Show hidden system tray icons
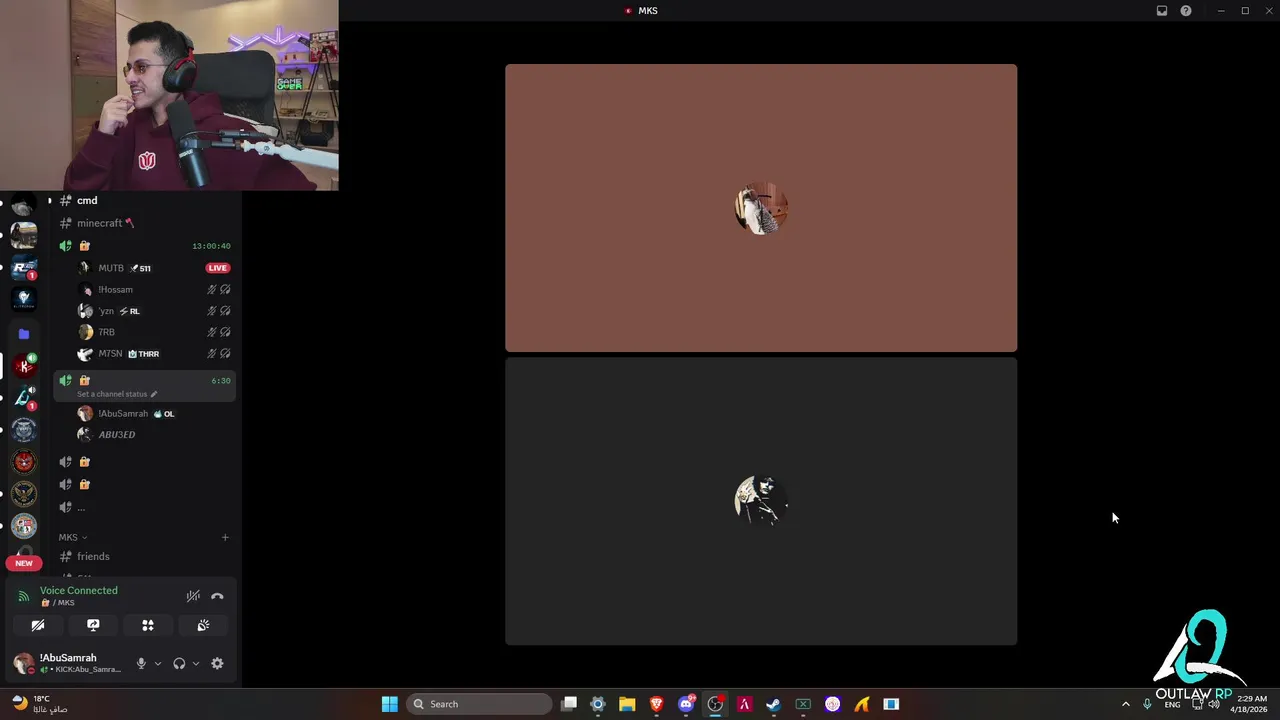 tap(1125, 704)
